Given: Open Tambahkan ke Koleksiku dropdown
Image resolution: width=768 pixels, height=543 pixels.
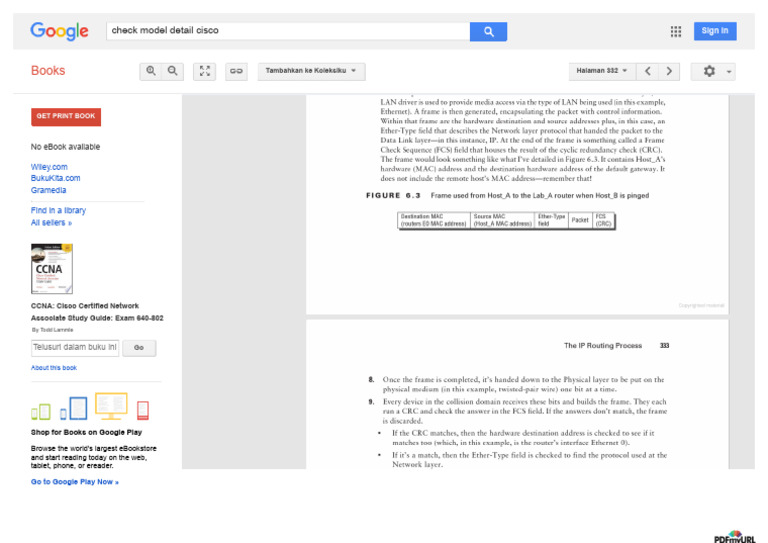Looking at the screenshot, I should 312,71.
